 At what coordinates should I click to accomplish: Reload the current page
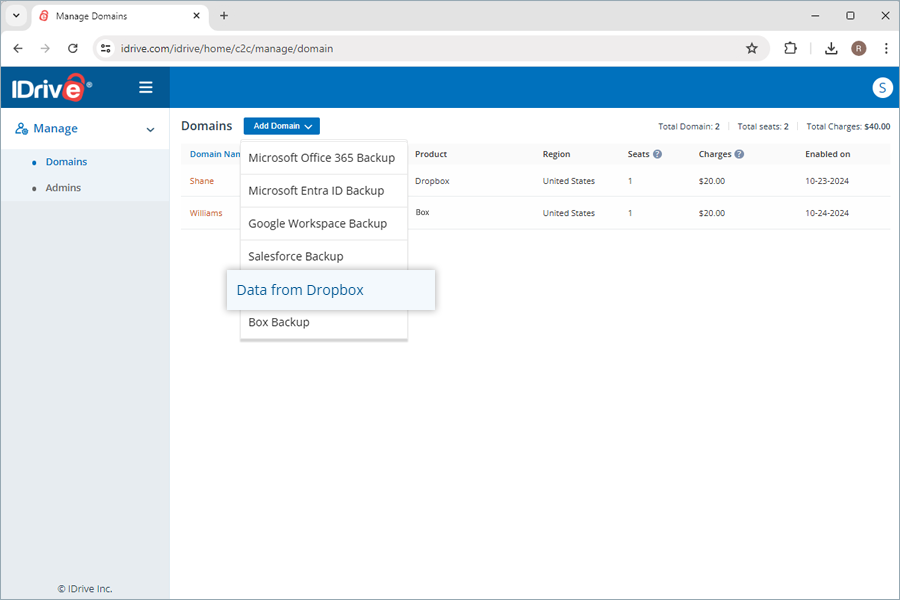73,48
